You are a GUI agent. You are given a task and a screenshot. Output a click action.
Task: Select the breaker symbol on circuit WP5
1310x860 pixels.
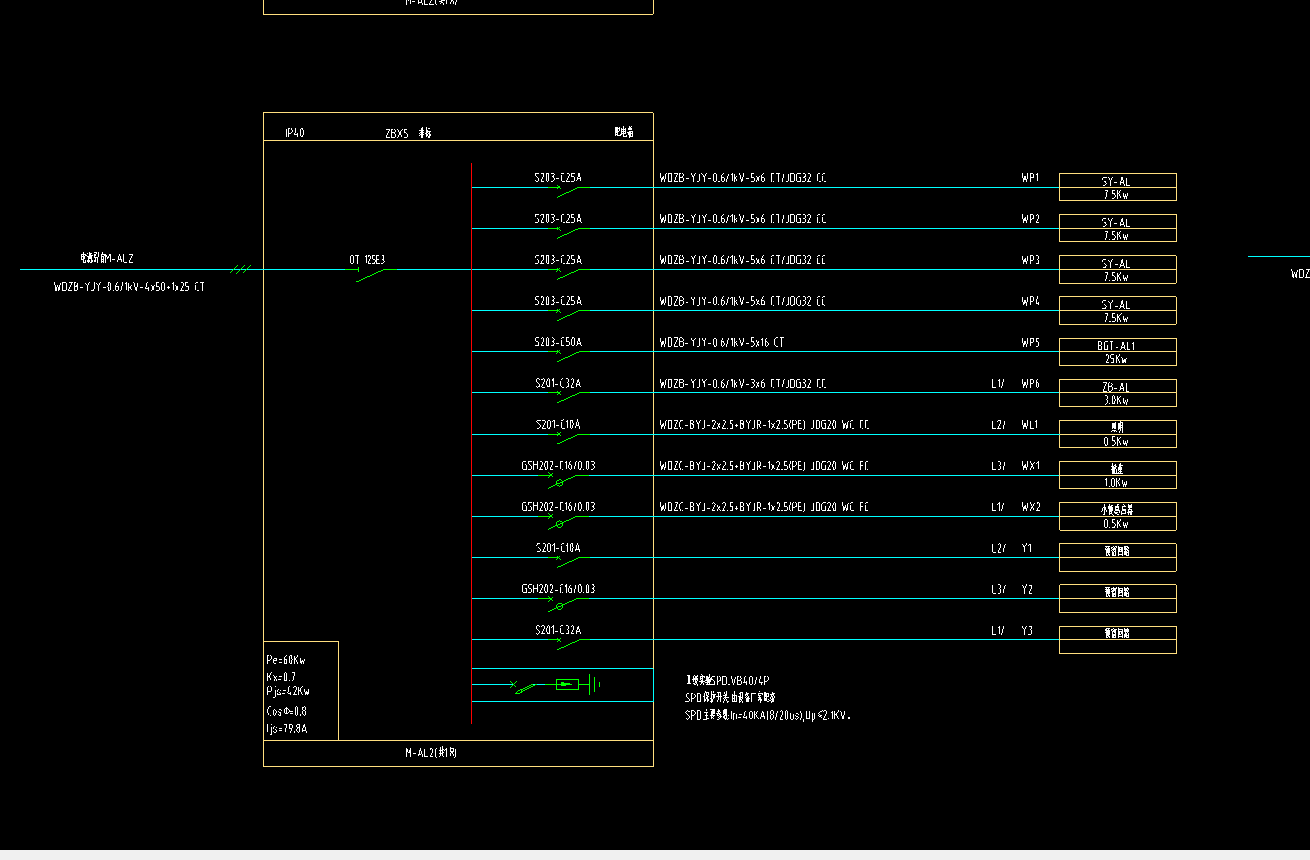[570, 355]
